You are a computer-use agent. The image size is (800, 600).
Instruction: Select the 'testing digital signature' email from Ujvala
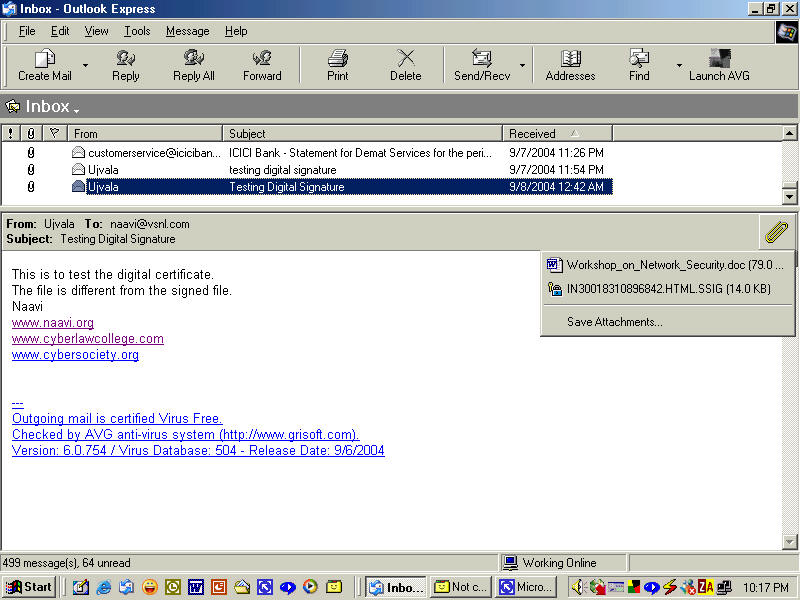point(306,170)
